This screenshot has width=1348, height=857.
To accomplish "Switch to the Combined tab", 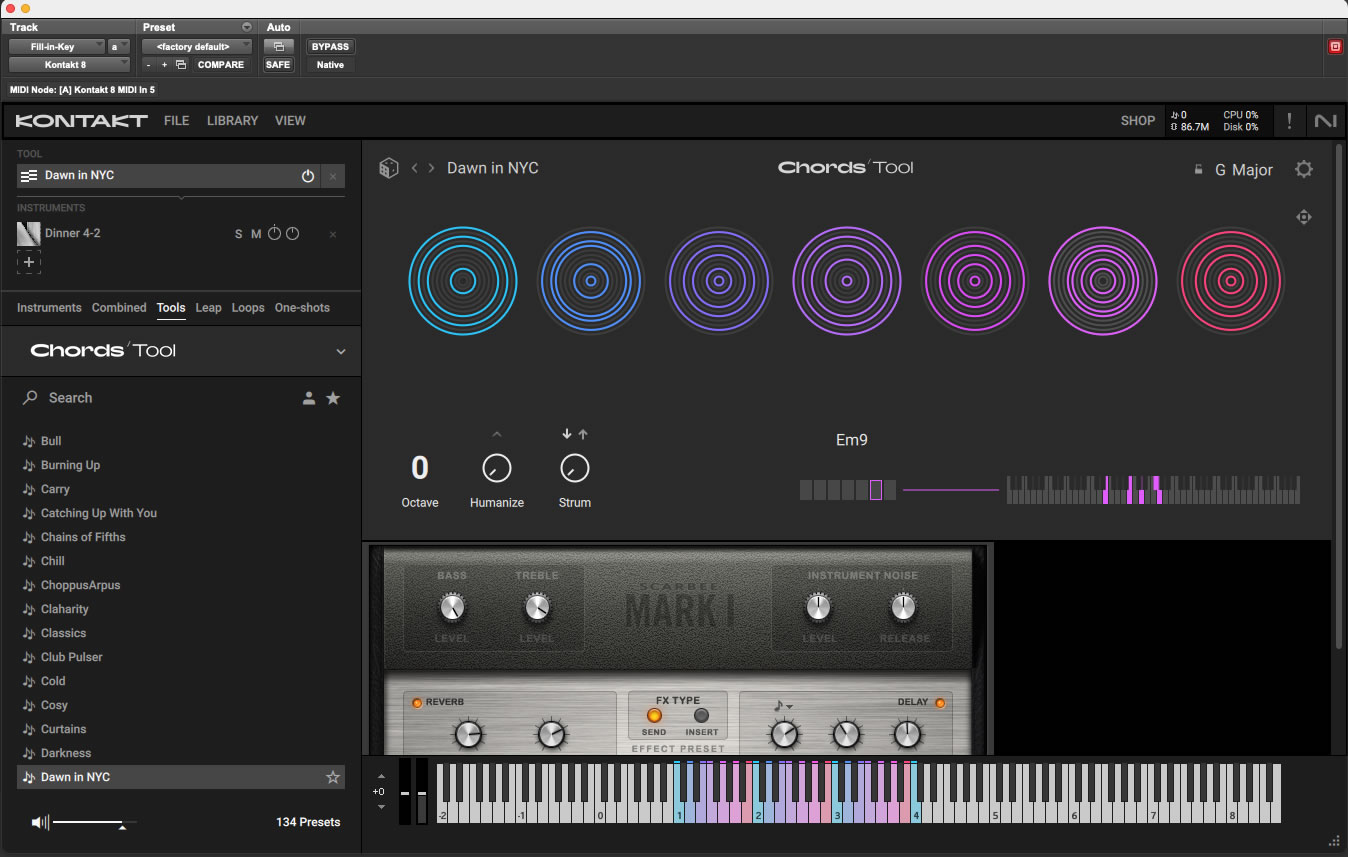I will click(x=119, y=308).
